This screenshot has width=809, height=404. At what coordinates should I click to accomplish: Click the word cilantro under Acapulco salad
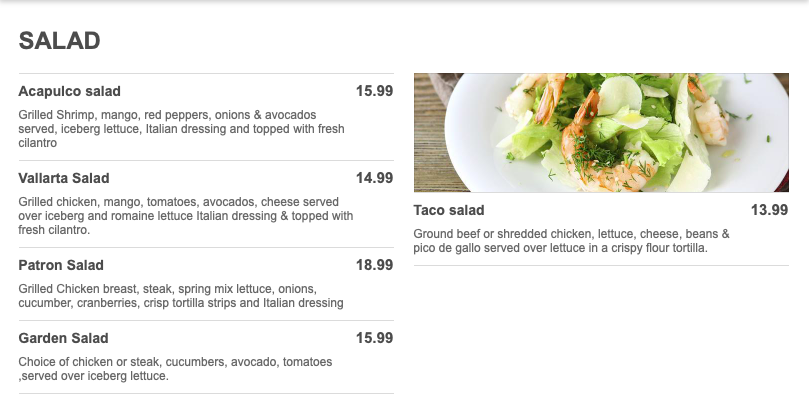(39, 143)
